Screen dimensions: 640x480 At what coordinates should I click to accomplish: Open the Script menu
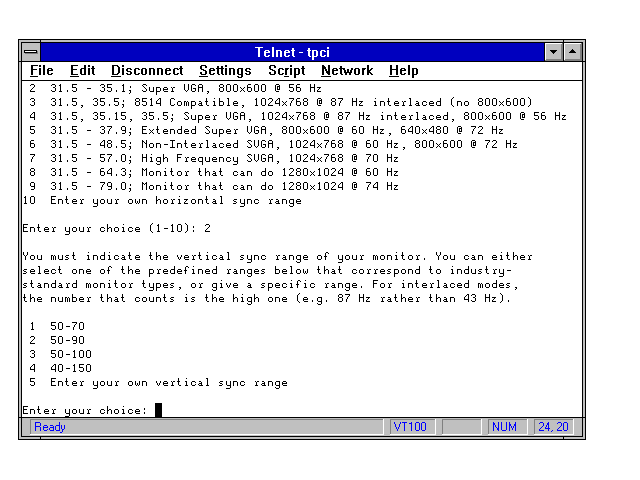click(x=286, y=71)
